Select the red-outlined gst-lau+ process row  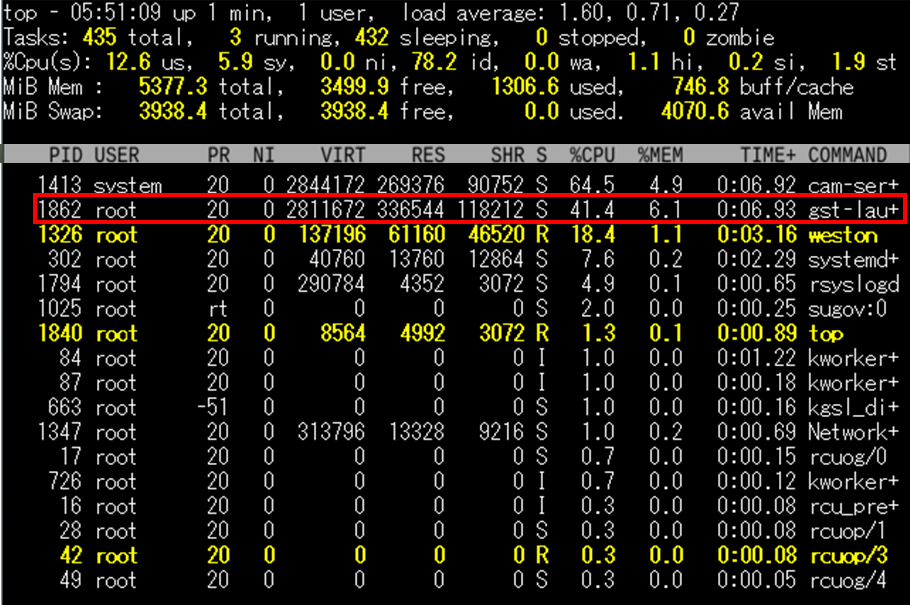click(468, 210)
